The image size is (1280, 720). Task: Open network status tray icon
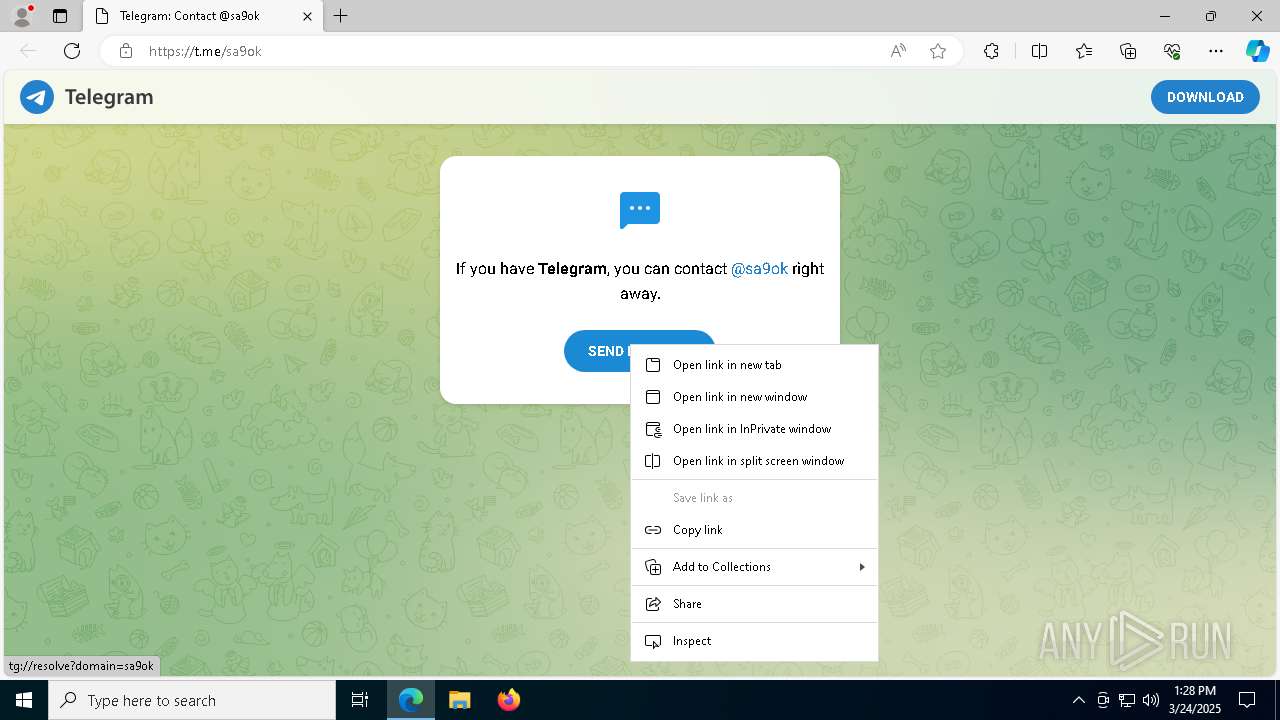tap(1127, 700)
